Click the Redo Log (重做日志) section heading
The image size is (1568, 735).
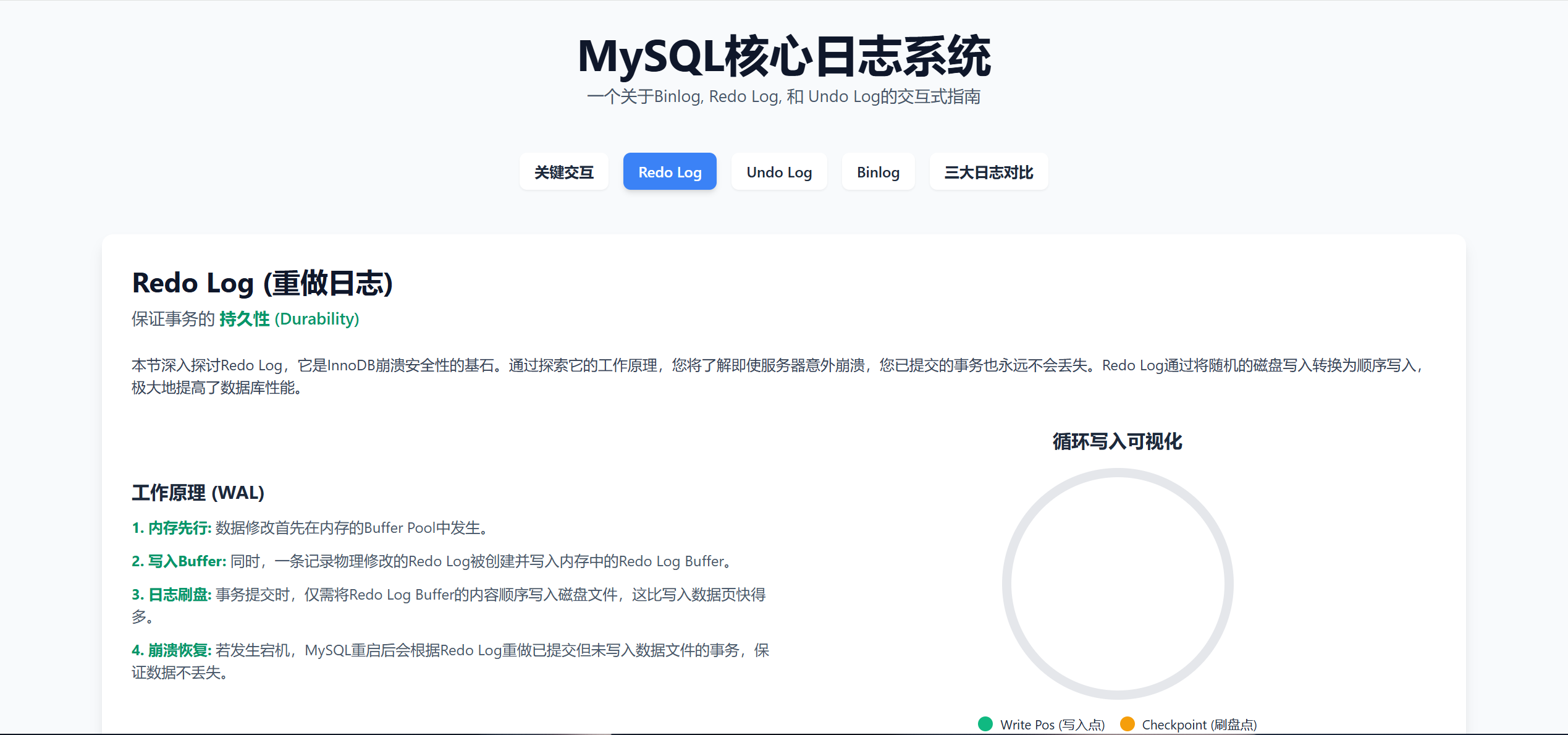coord(263,283)
